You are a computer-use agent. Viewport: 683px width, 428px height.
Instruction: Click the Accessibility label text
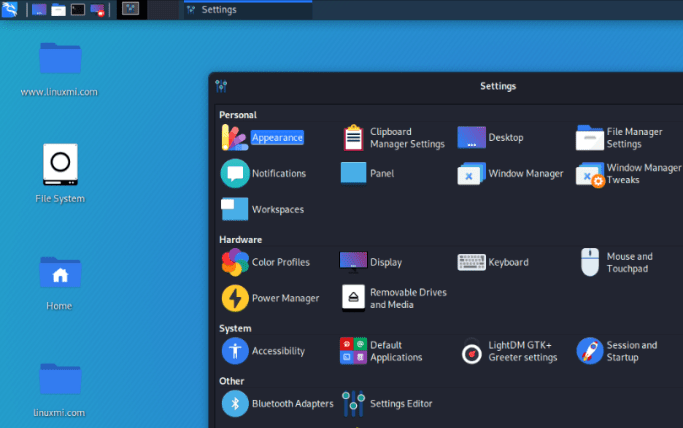coord(278,351)
